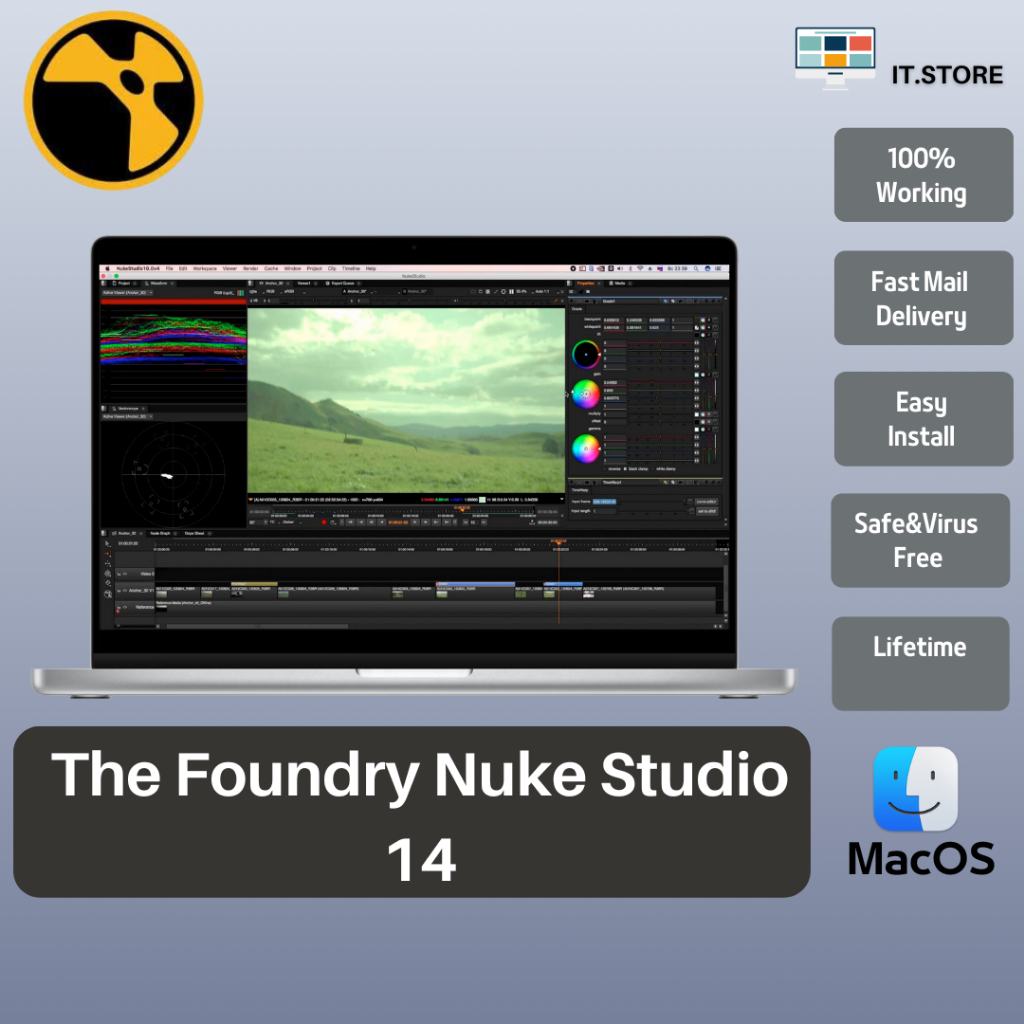Click the gamma color wheel
The image size is (1024, 1024).
click(585, 448)
